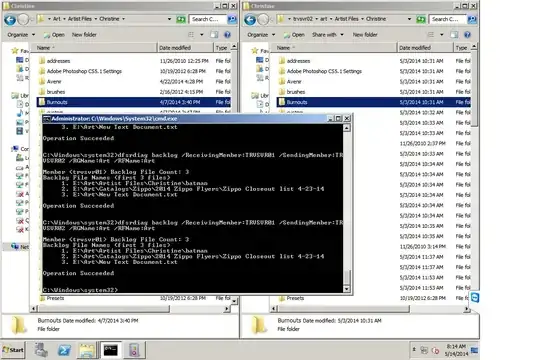
Task: Click the search box in the right Explorer
Action: pyautogui.click(x=447, y=19)
